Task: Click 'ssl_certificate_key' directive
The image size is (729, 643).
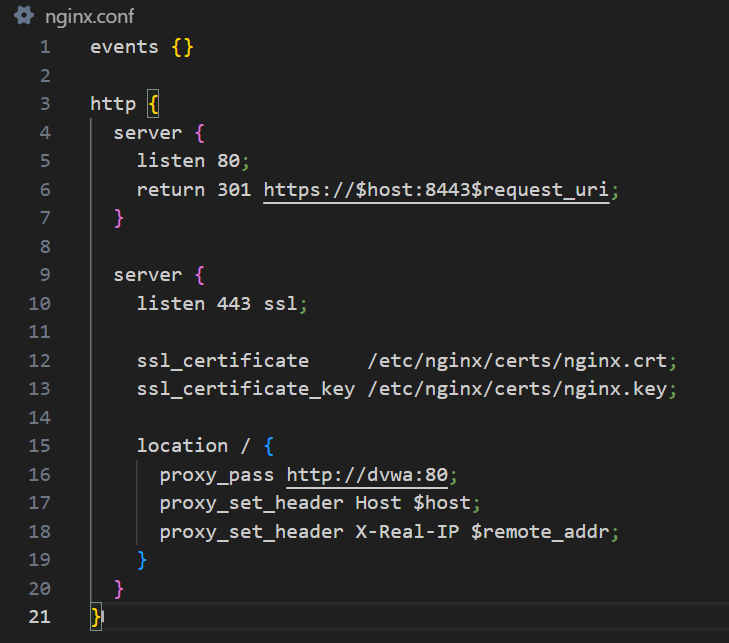Action: [x=245, y=389]
